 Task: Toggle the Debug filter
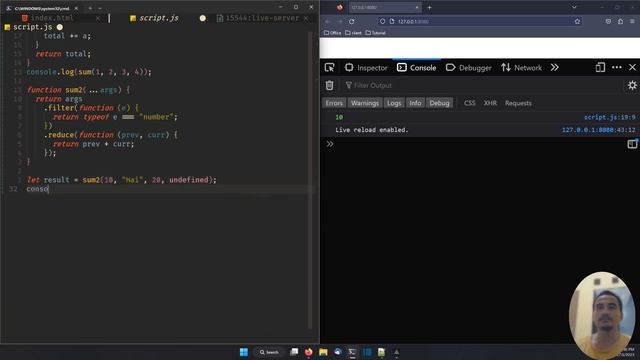[439, 103]
